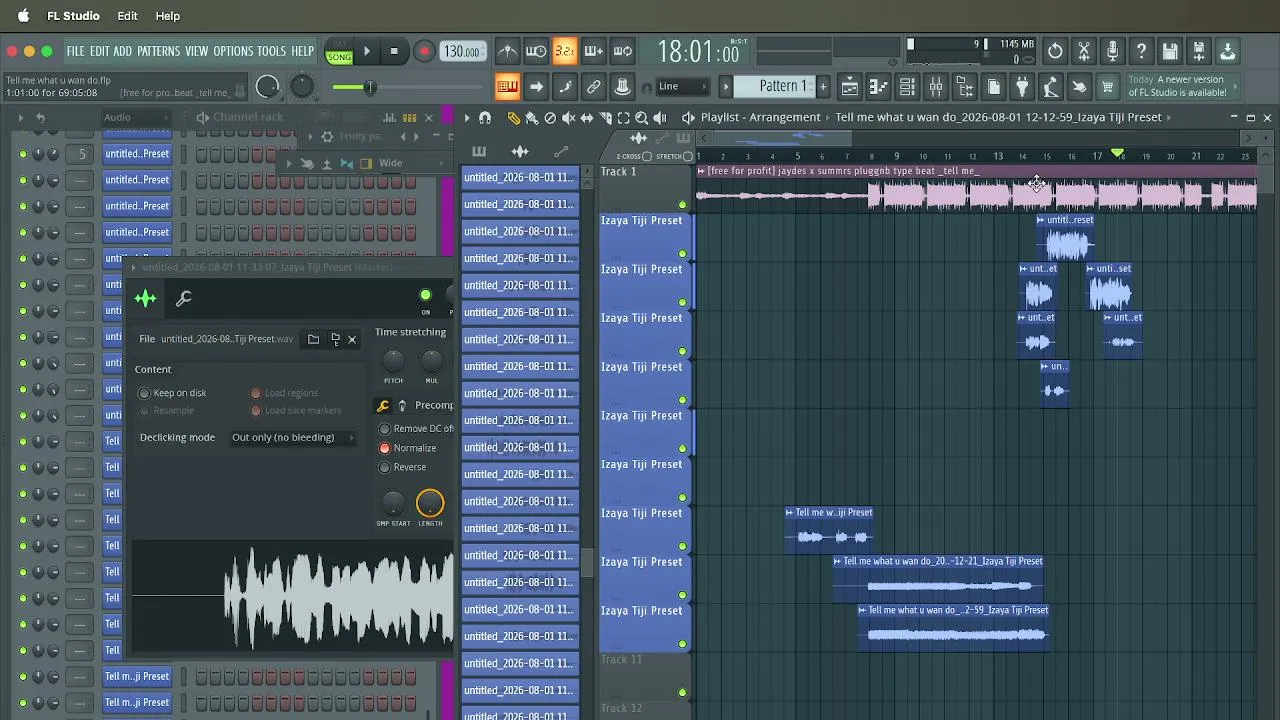Mute Track 1 with its green light
Screen dimensions: 1280x720
pyautogui.click(x=683, y=205)
